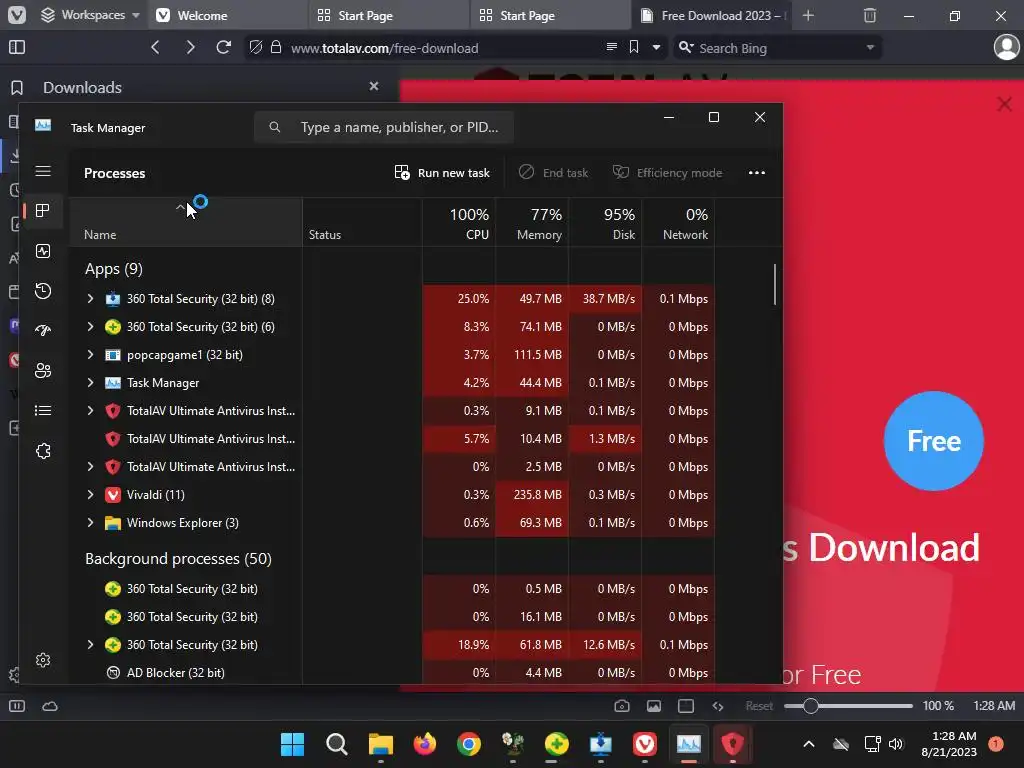Image resolution: width=1024 pixels, height=768 pixels.
Task: Open File Explorer from taskbar
Action: [381, 744]
